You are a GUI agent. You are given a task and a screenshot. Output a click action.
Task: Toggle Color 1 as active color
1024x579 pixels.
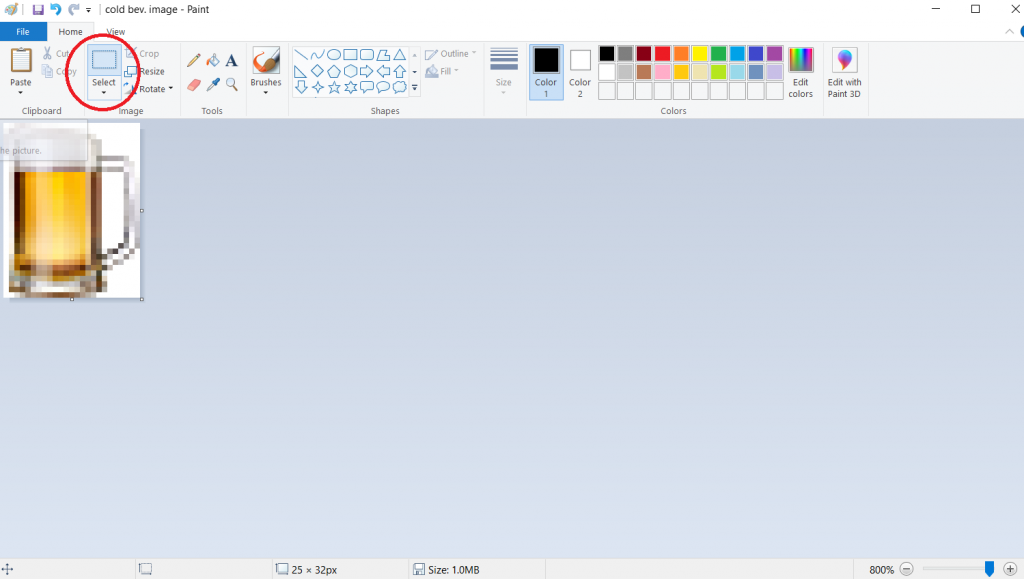coord(546,72)
